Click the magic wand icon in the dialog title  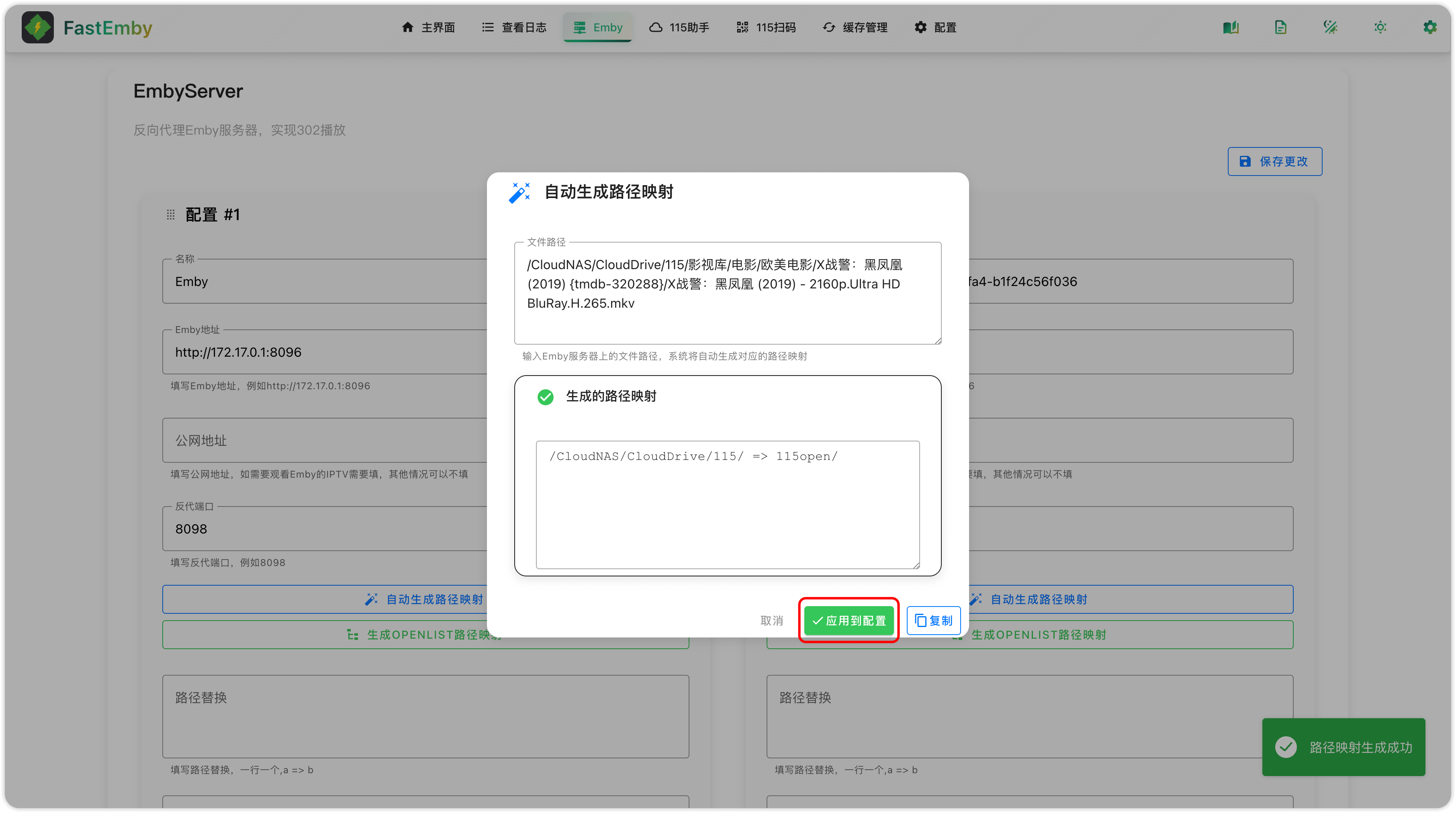[x=519, y=192]
